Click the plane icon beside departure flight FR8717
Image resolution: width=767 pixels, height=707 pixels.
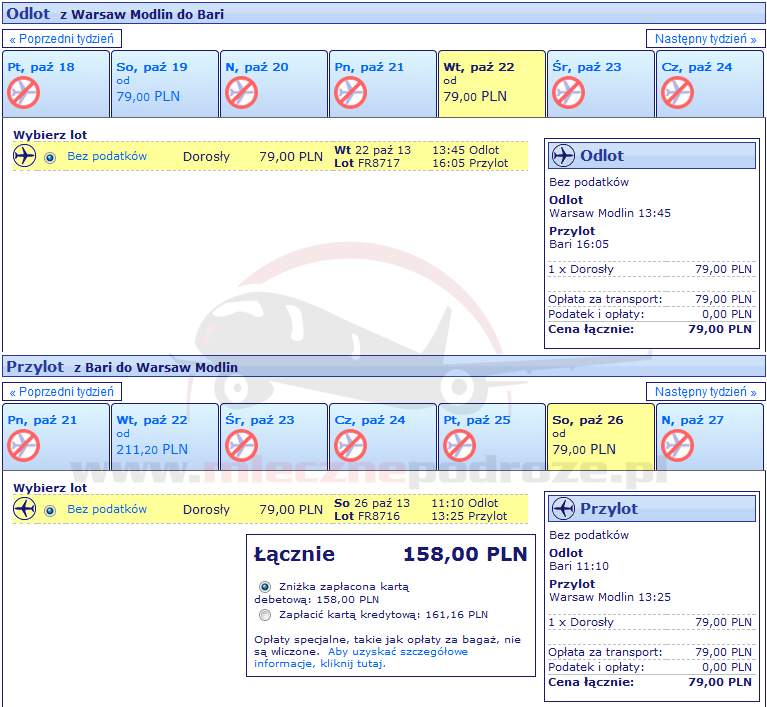click(x=25, y=156)
